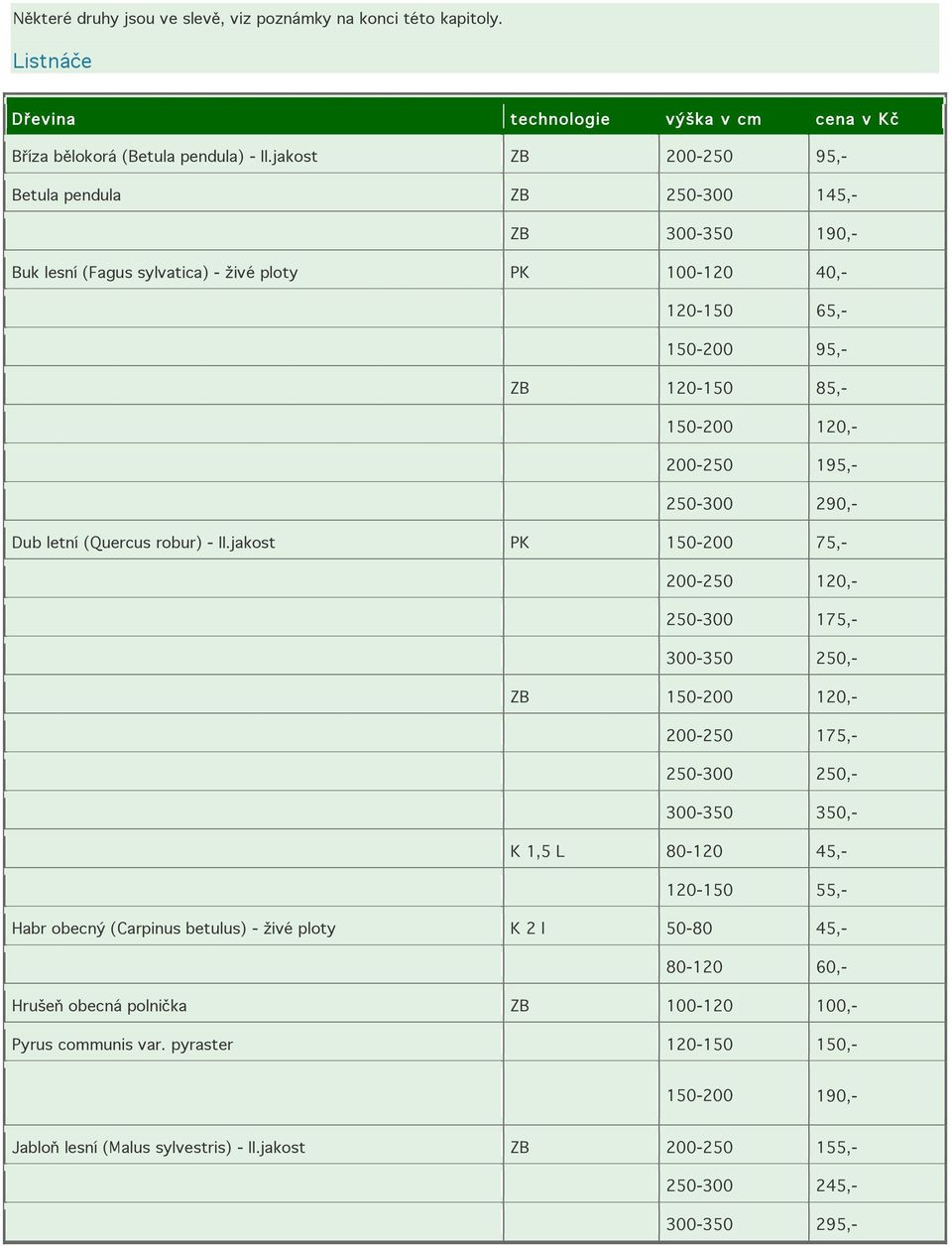Click the K 2 l technology cell

pyautogui.click(x=581, y=929)
